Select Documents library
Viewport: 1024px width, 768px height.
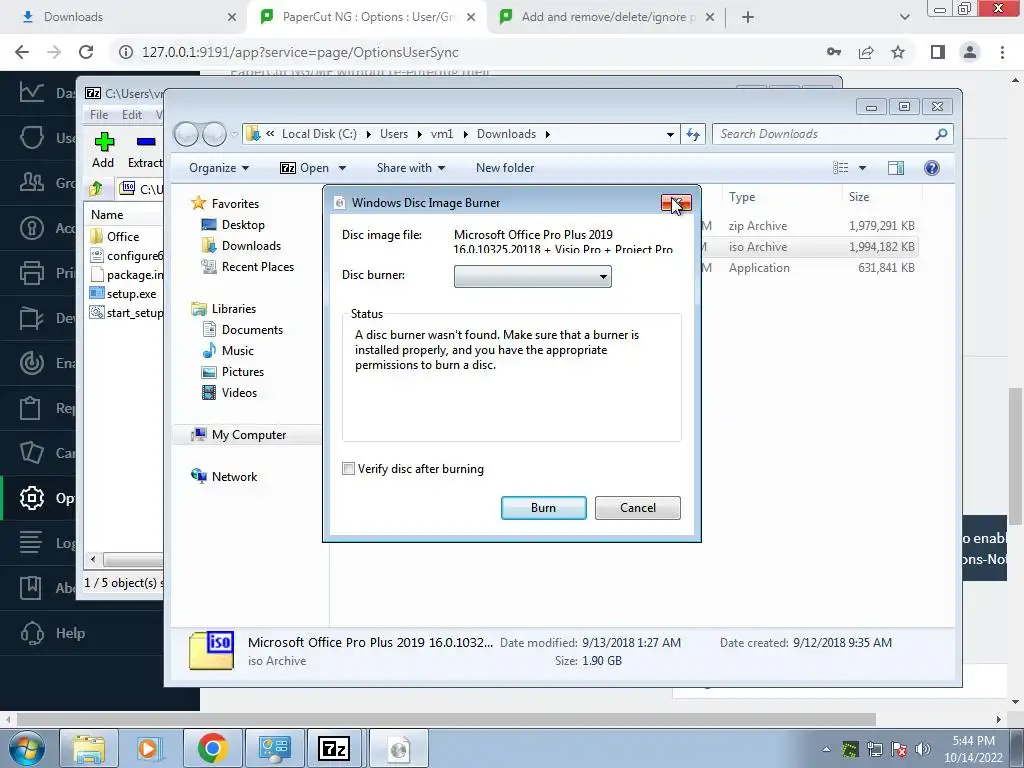click(x=252, y=330)
